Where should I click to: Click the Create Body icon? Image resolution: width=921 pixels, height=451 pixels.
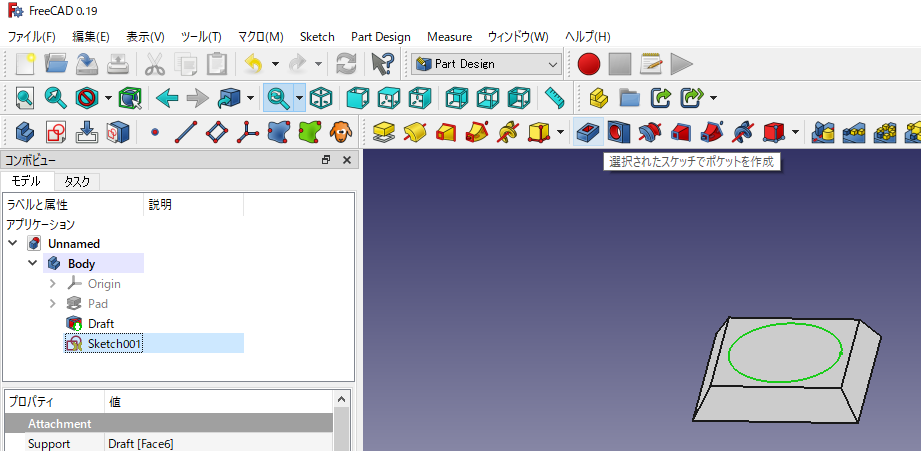click(x=25, y=132)
